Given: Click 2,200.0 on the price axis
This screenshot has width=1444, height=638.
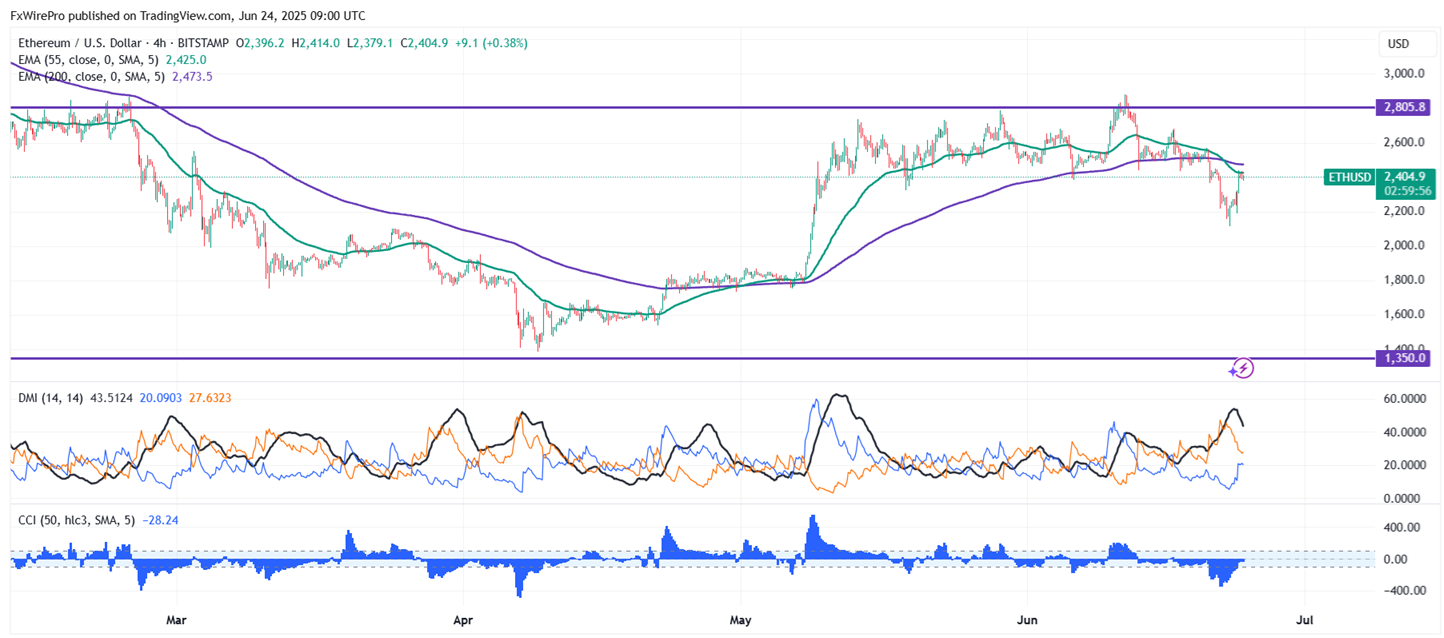Looking at the screenshot, I should [x=1403, y=211].
